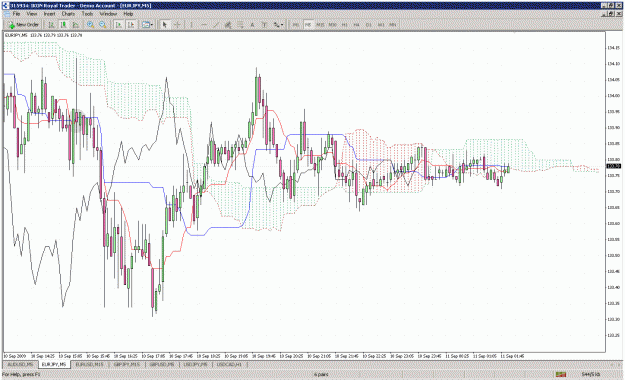This screenshot has height=380, width=625.
Task: Open the Window menu
Action: 108,14
